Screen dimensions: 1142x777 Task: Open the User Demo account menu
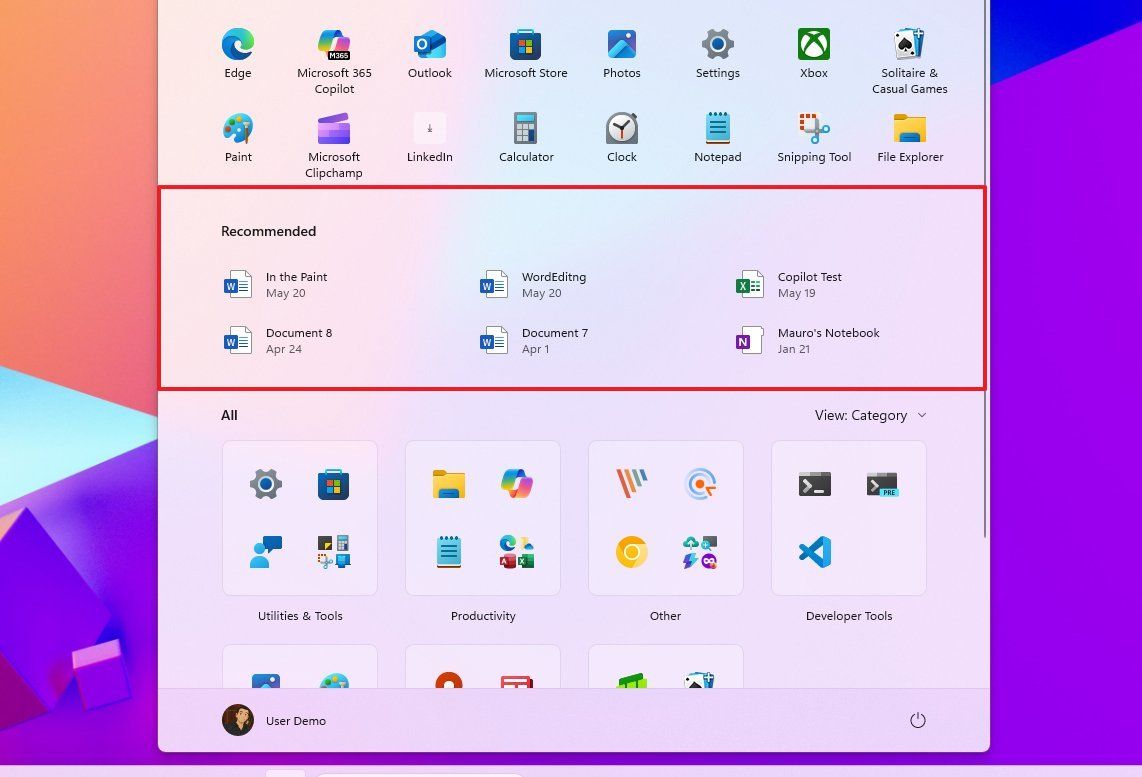coord(274,720)
